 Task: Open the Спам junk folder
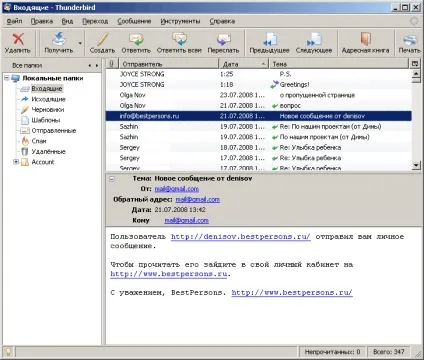tap(39, 141)
